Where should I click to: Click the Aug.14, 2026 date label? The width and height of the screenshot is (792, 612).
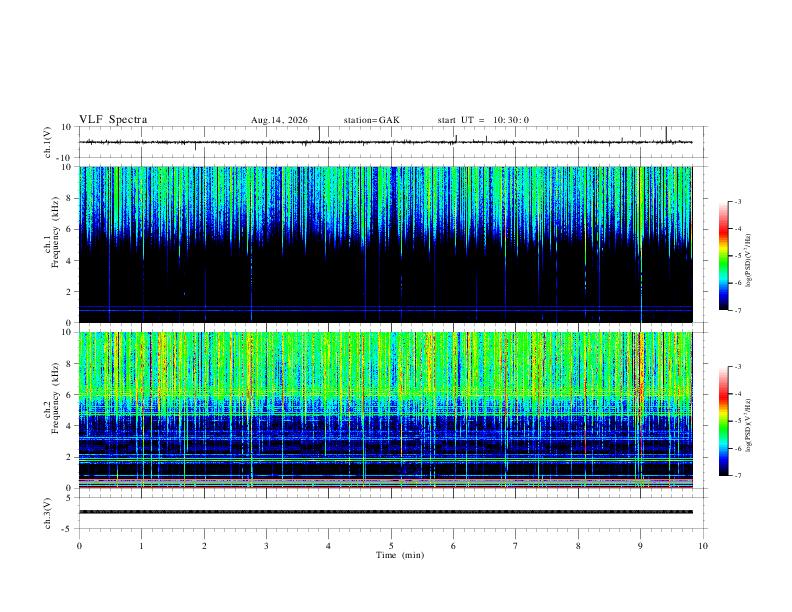point(279,120)
